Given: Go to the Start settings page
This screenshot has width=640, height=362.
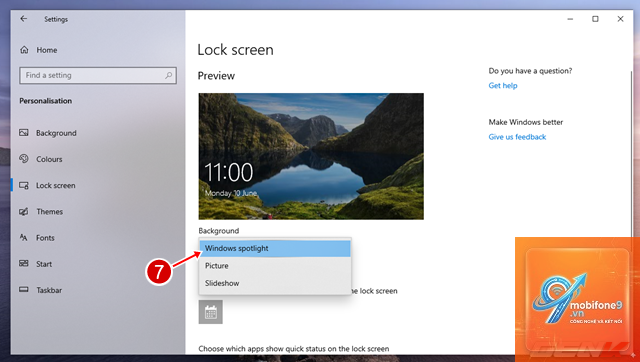Looking at the screenshot, I should [x=44, y=264].
